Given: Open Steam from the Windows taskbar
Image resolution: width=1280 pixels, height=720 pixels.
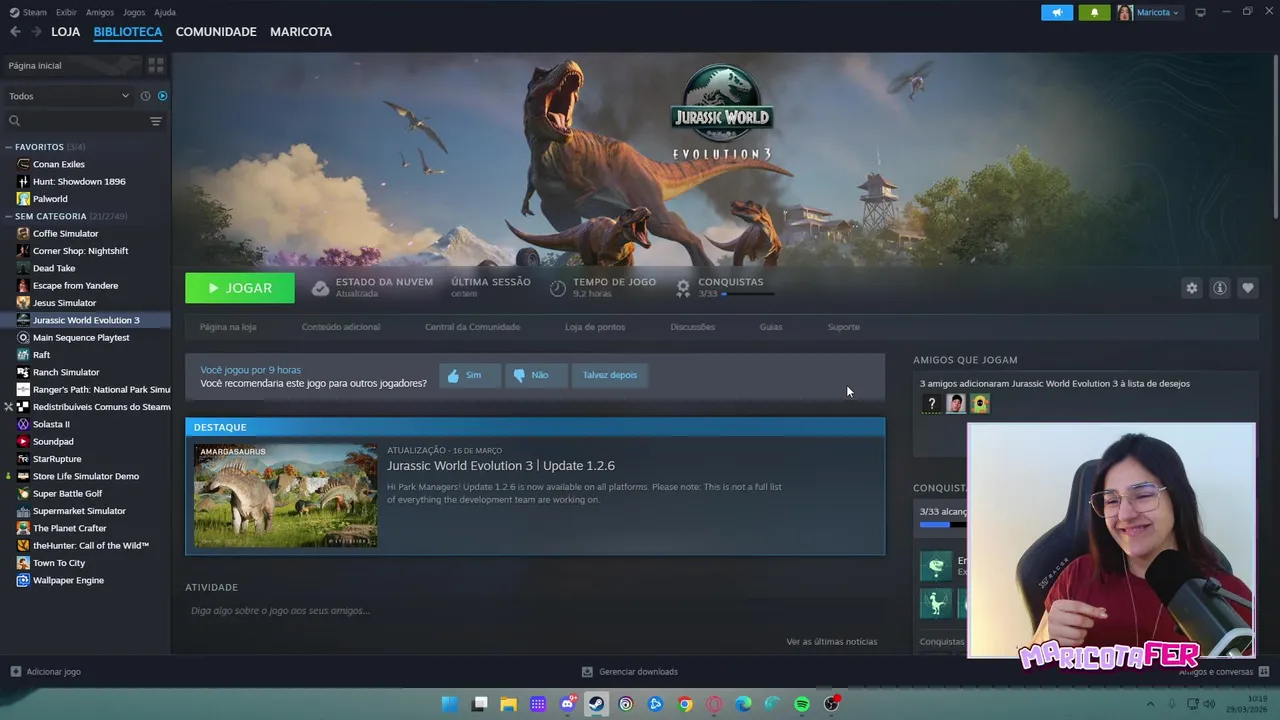Looking at the screenshot, I should coord(596,704).
